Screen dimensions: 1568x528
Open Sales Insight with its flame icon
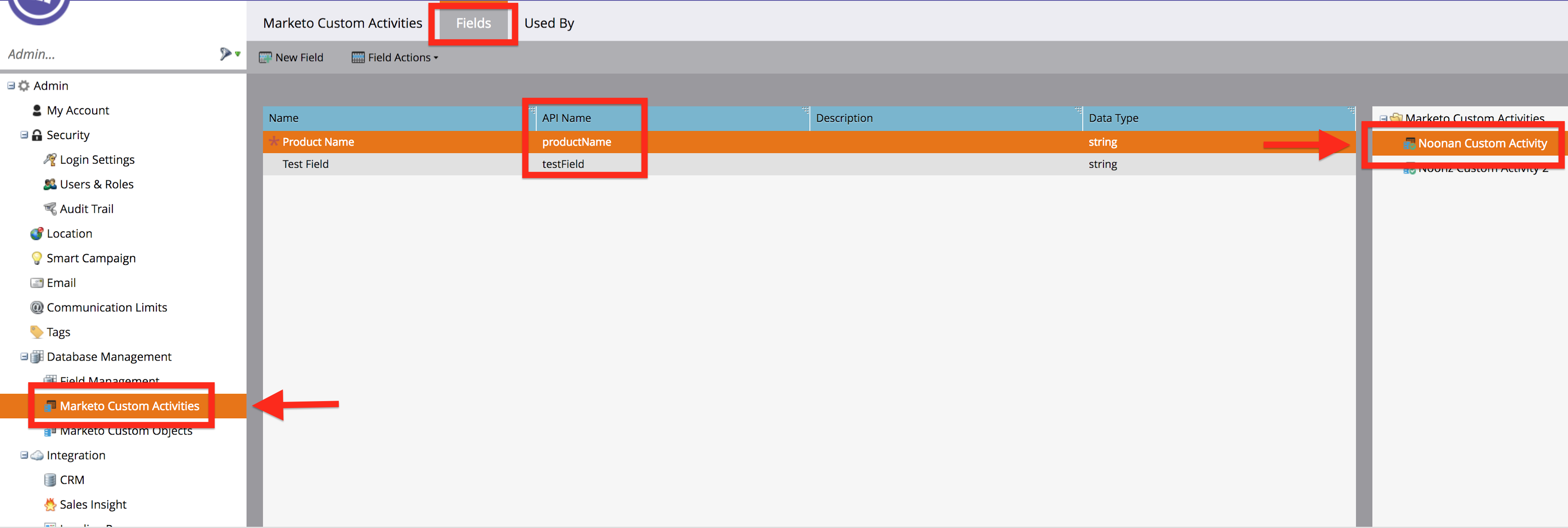pyautogui.click(x=49, y=504)
